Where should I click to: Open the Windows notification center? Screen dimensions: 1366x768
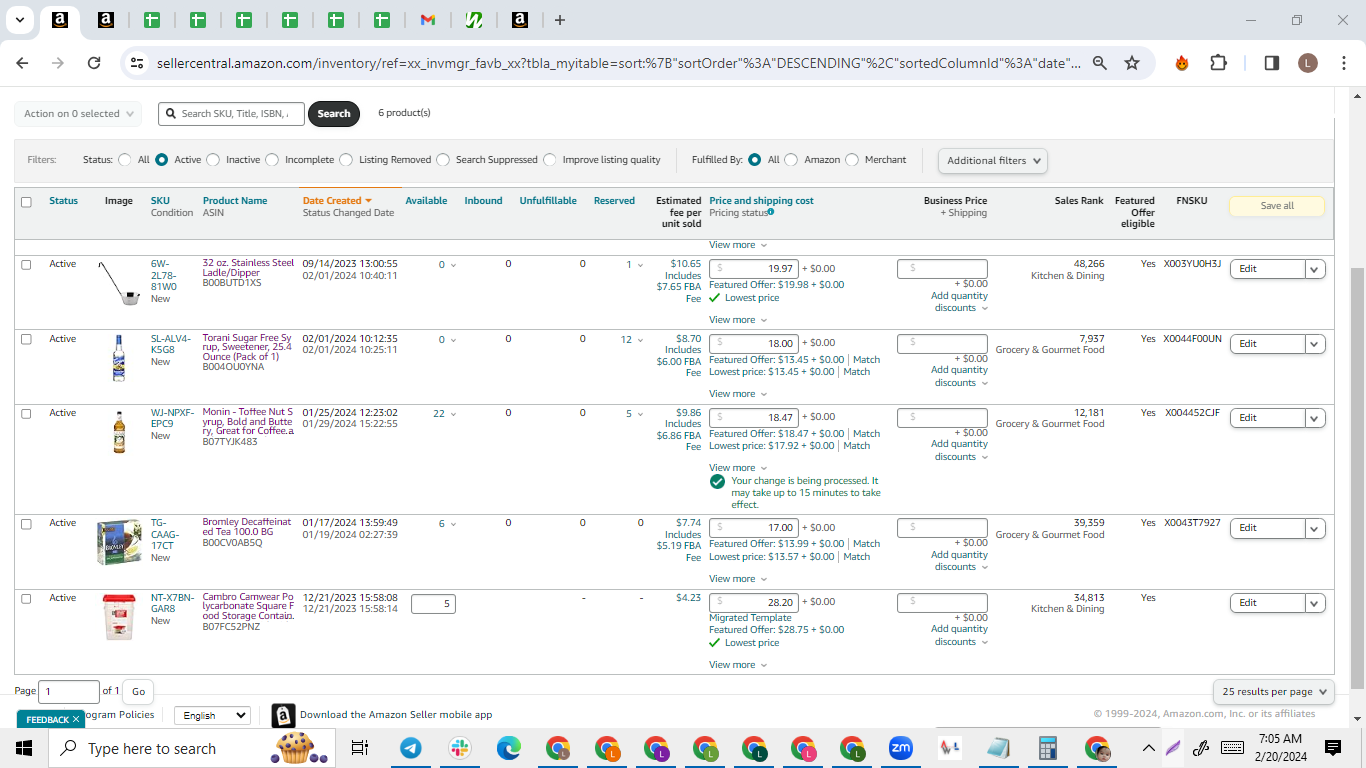click(x=1333, y=748)
